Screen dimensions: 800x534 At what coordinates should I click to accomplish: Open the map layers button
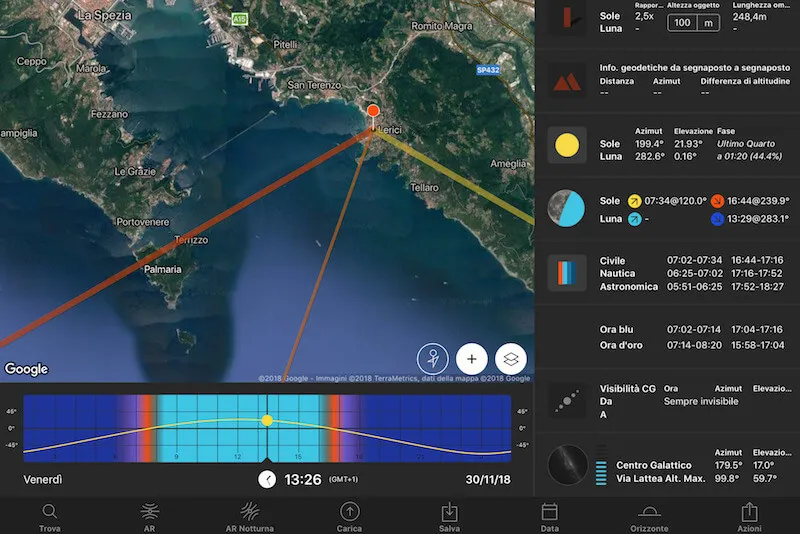point(511,359)
